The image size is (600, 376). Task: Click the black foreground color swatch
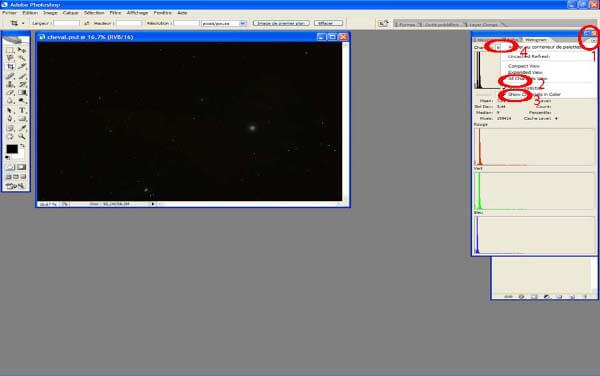click(x=12, y=149)
